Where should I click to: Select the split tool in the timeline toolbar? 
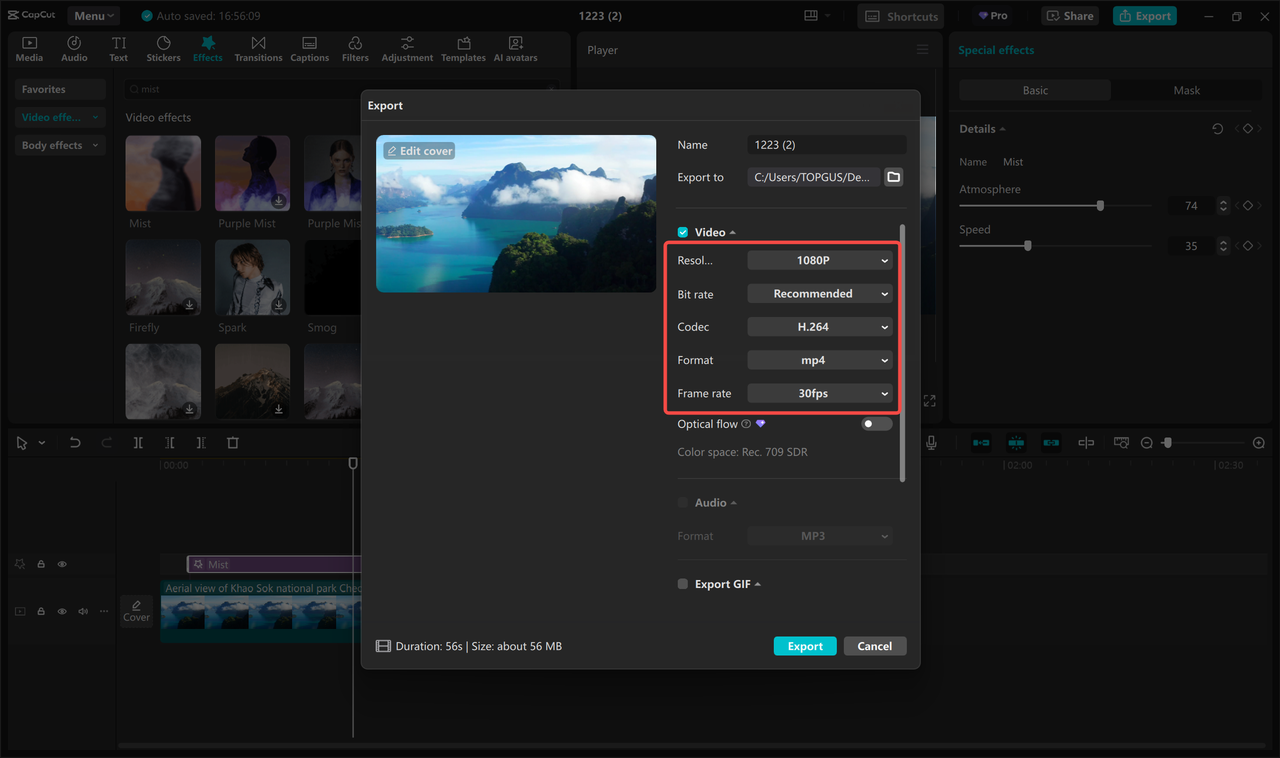coord(137,442)
